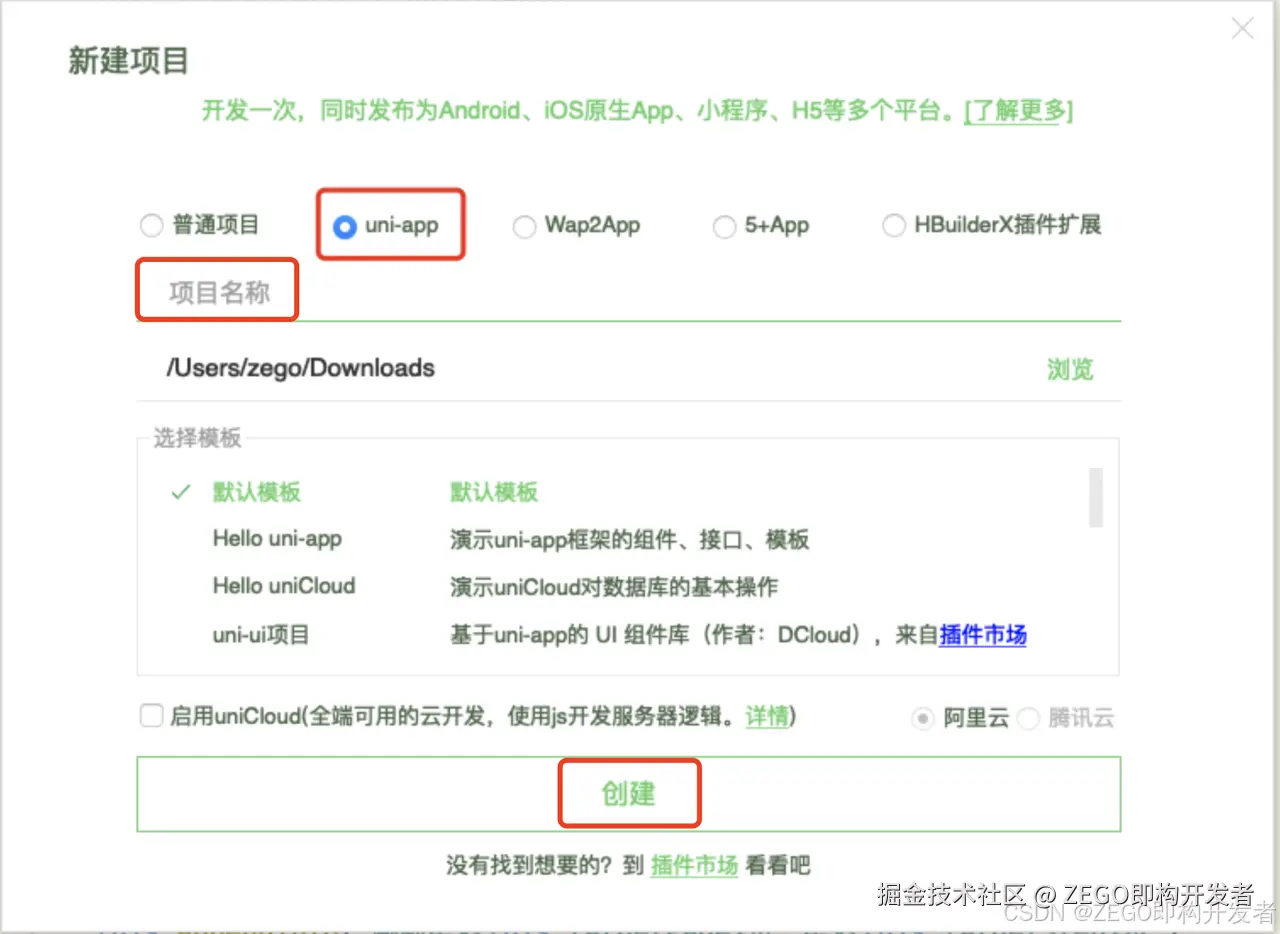This screenshot has height=934, width=1280.
Task: Select the 普通项目 radio button
Action: pyautogui.click(x=151, y=225)
